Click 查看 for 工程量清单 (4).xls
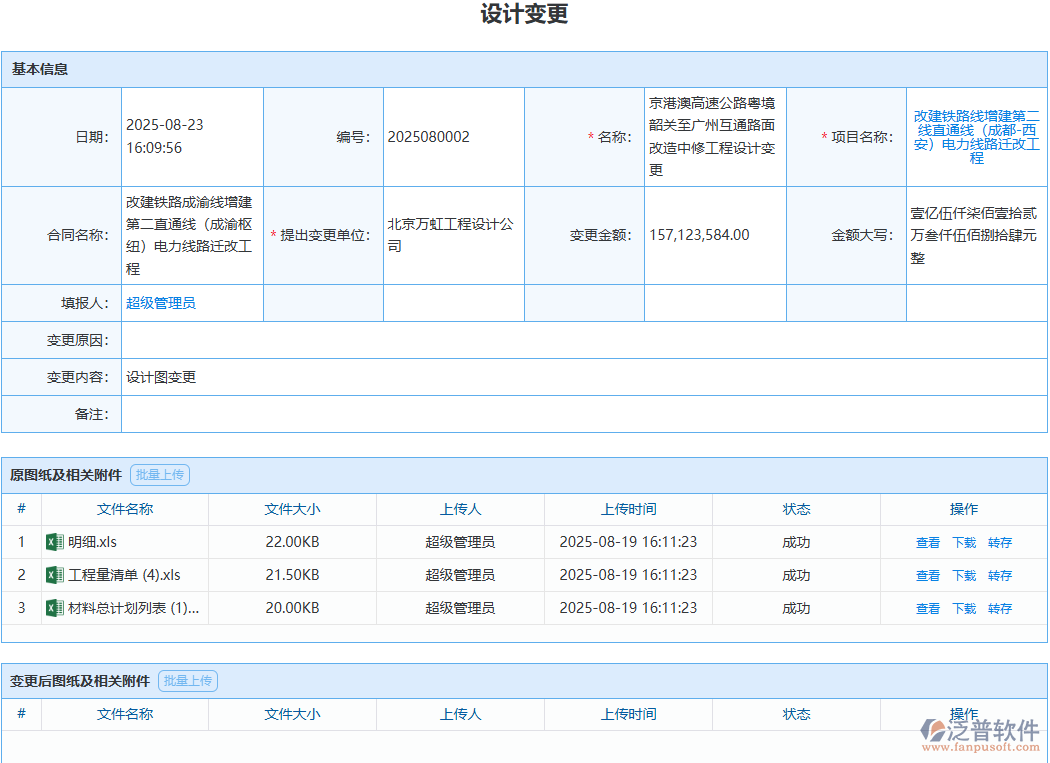 (925, 574)
